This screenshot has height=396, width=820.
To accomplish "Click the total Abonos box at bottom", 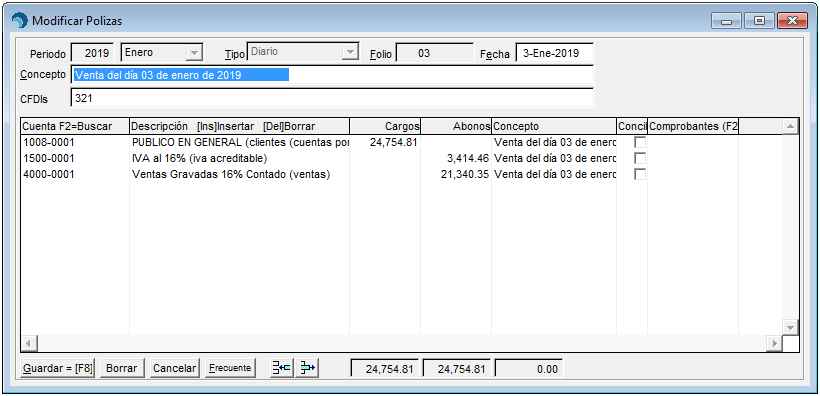I will (x=457, y=369).
